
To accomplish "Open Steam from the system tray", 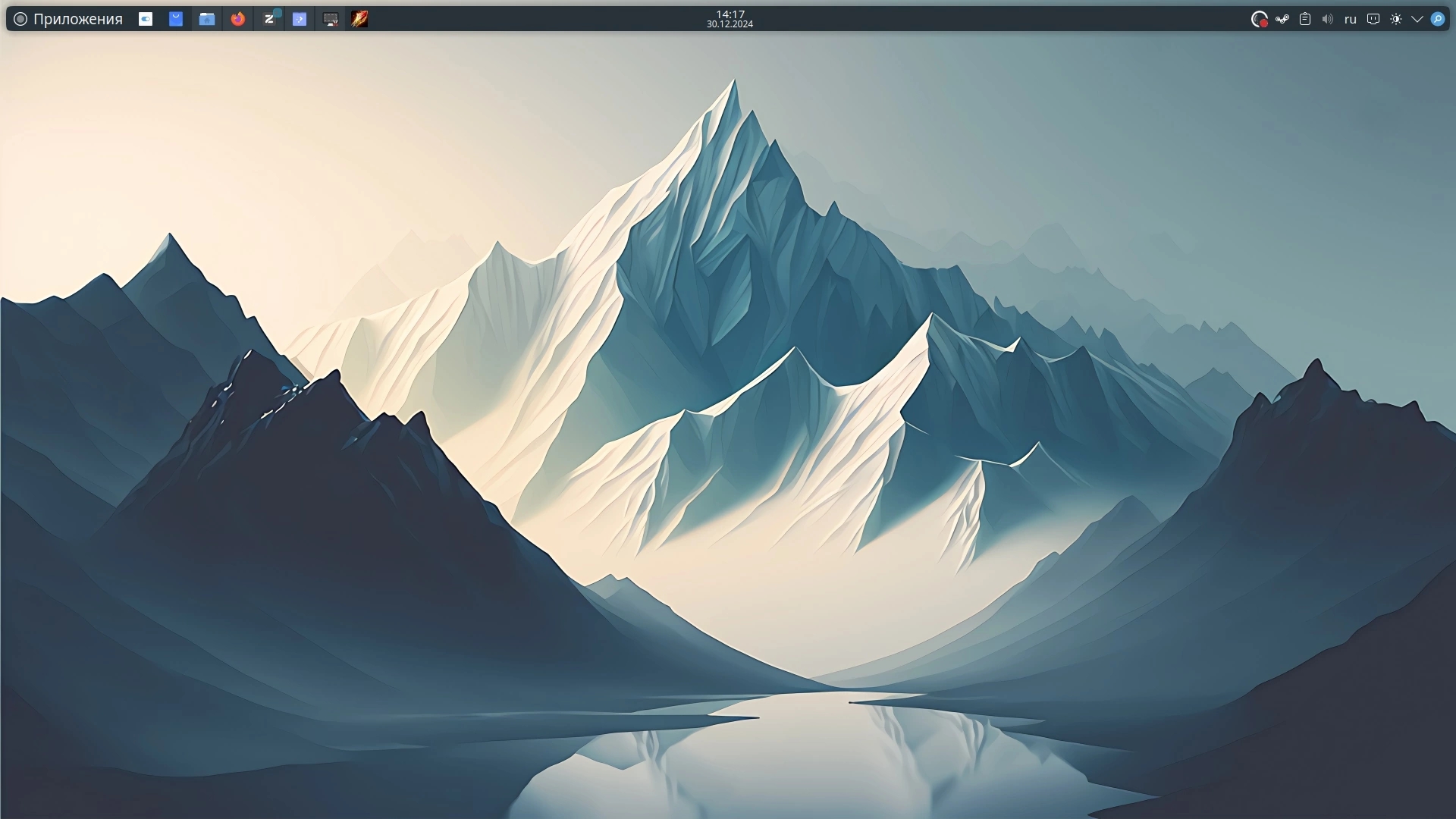I will [x=1282, y=19].
